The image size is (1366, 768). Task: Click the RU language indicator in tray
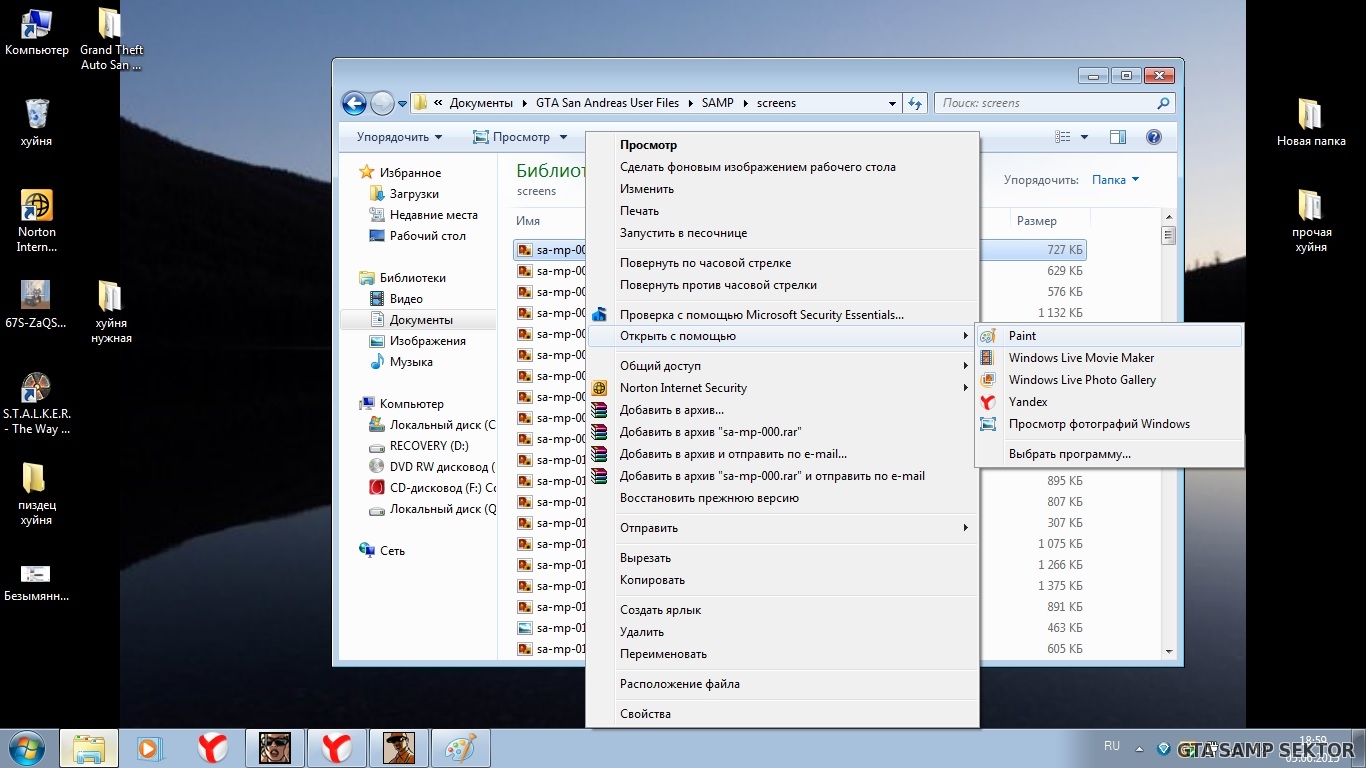pos(1112,746)
